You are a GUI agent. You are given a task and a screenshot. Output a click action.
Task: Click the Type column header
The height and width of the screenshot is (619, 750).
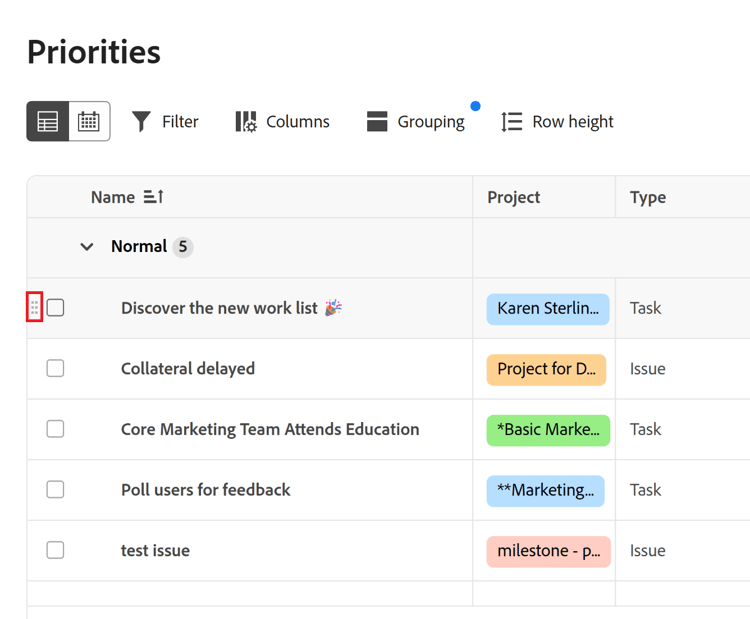[x=648, y=197]
